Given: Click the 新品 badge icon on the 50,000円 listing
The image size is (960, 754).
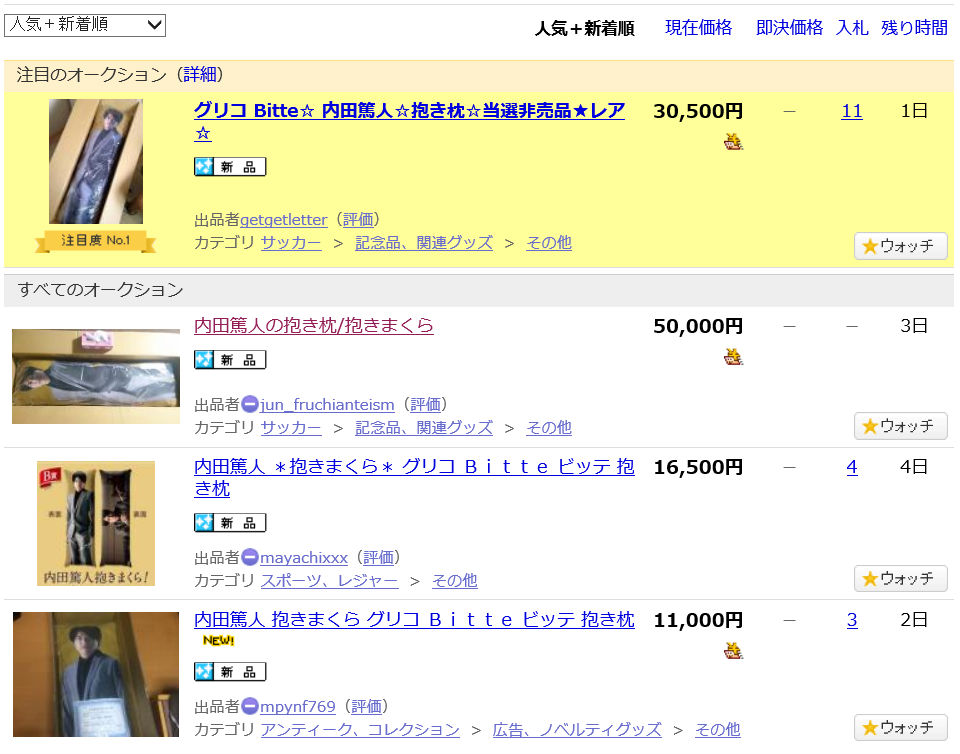Looking at the screenshot, I should click(230, 360).
